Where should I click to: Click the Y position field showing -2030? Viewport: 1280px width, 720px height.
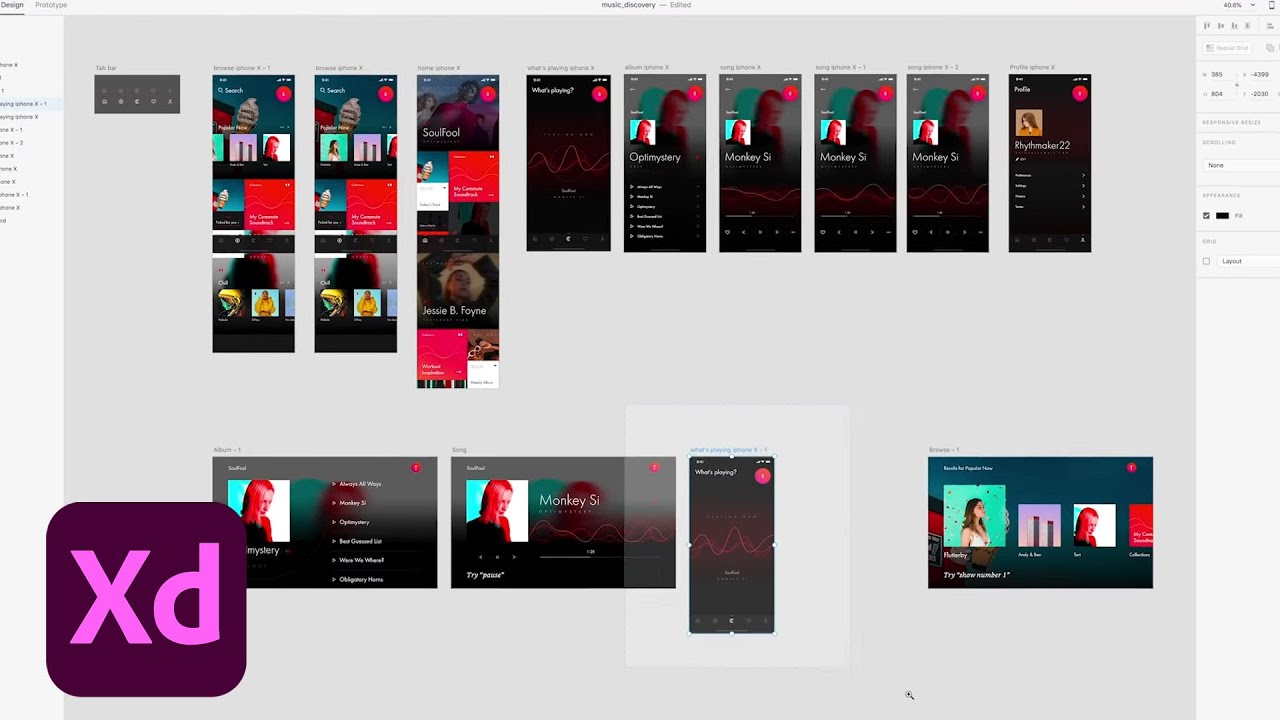pos(1263,94)
